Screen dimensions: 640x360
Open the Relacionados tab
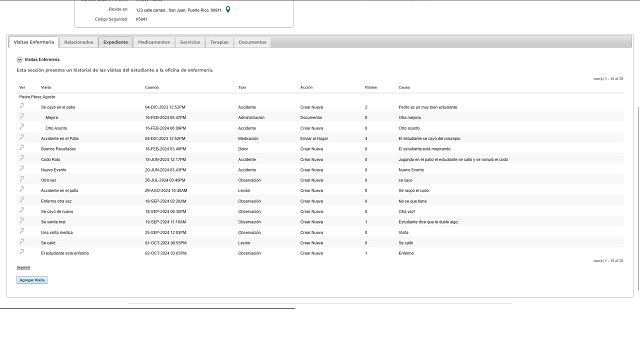click(x=78, y=42)
